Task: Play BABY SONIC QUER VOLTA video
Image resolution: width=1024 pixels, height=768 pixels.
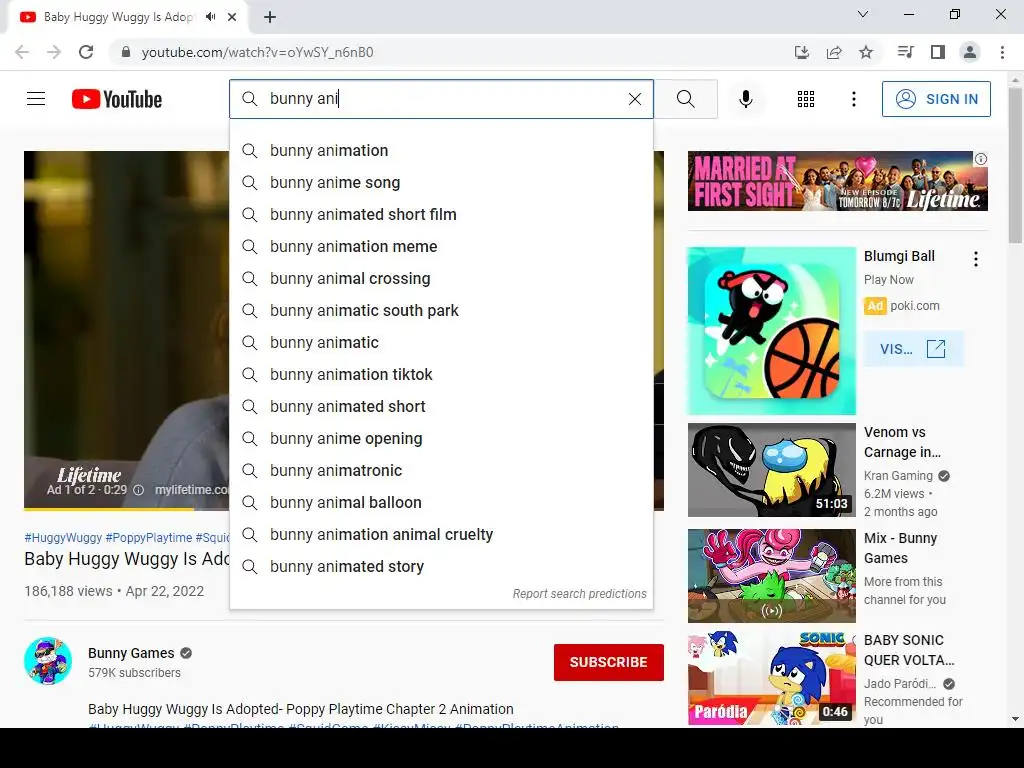Action: pyautogui.click(x=771, y=678)
